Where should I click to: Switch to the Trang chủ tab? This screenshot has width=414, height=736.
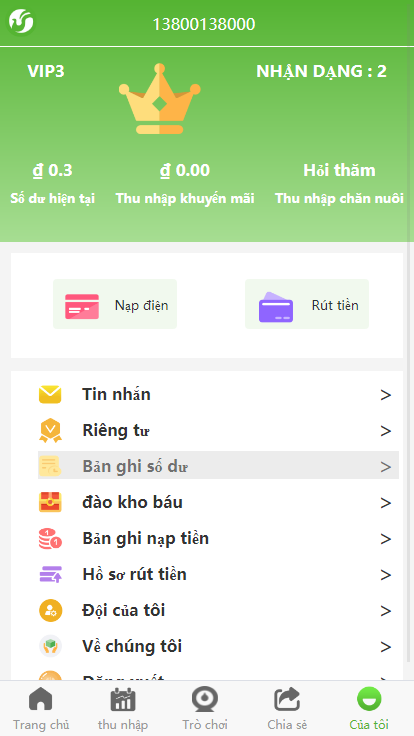[41, 708]
